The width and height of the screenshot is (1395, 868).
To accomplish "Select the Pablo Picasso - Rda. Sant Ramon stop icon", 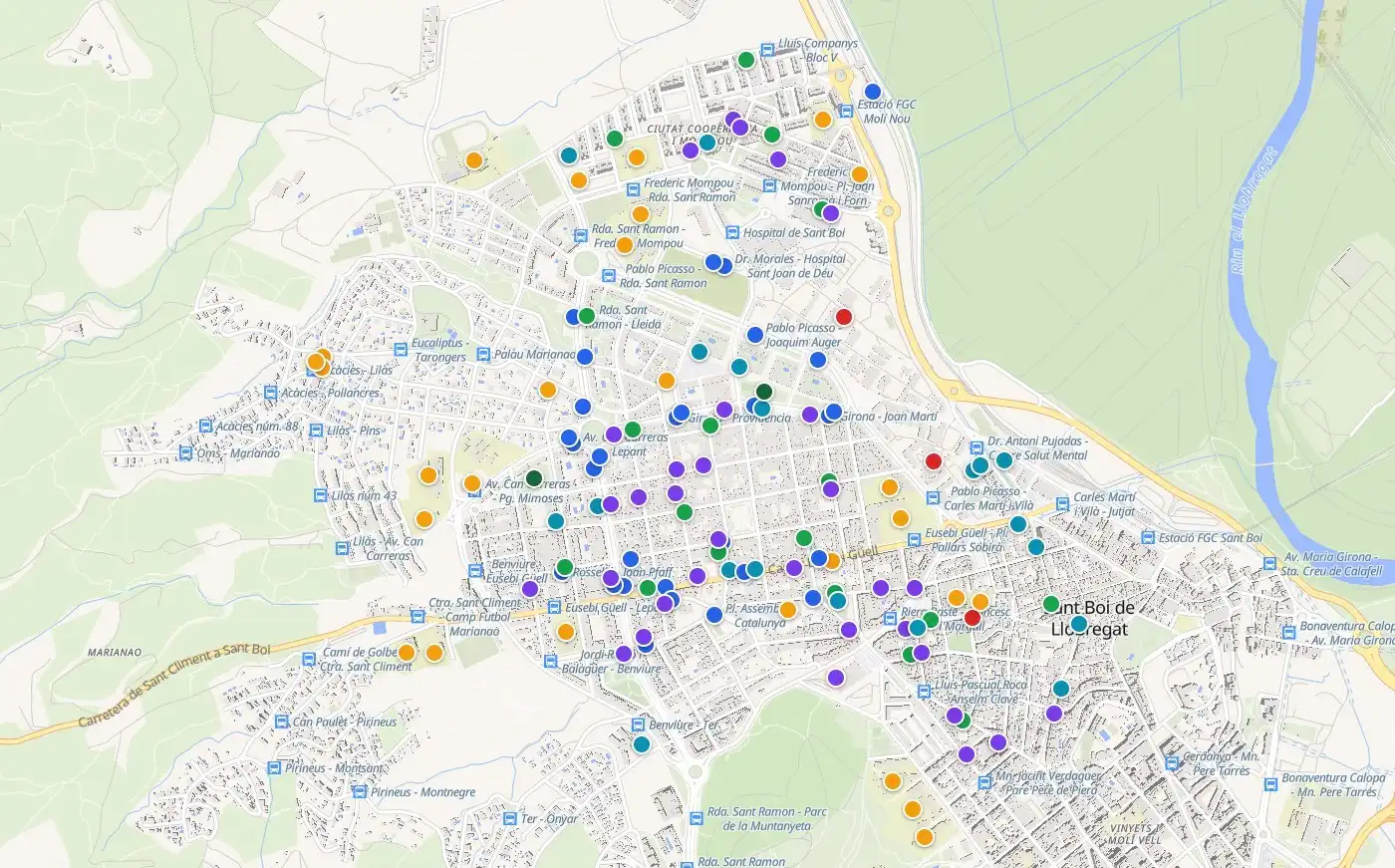I will tap(610, 276).
